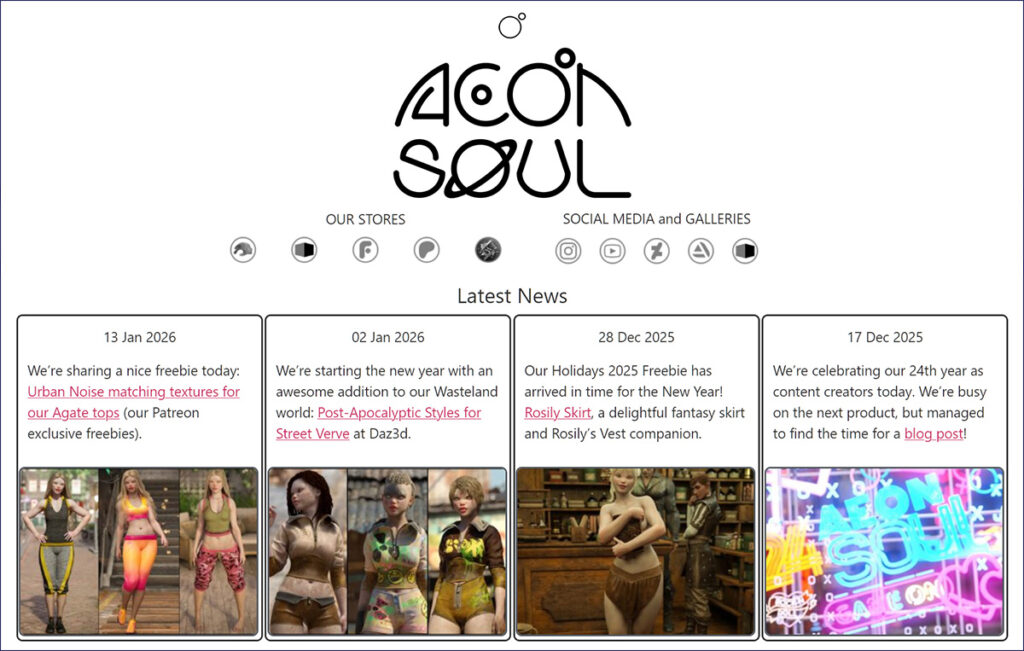Click the cube icon under Social Media and Galleries

tap(745, 251)
